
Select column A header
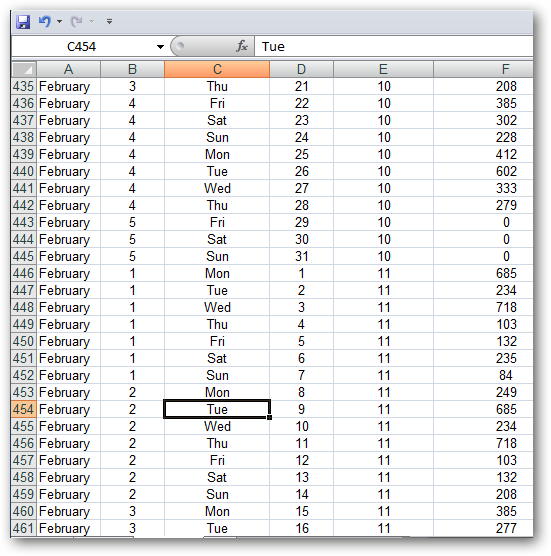click(x=68, y=69)
